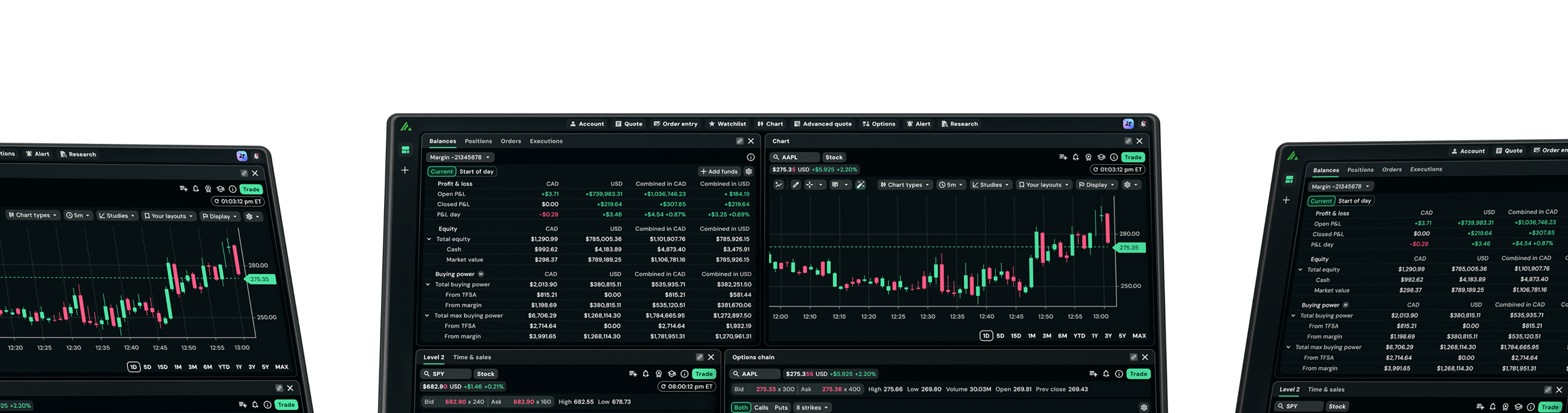Open info icon beside center Margin account

click(751, 158)
